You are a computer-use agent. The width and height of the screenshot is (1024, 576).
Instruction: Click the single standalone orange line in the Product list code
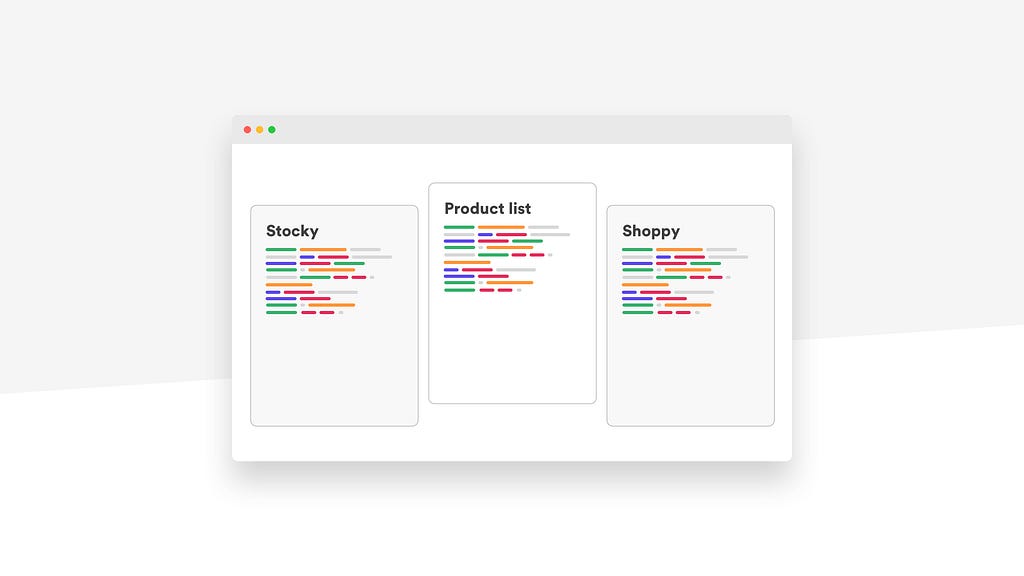click(x=467, y=262)
